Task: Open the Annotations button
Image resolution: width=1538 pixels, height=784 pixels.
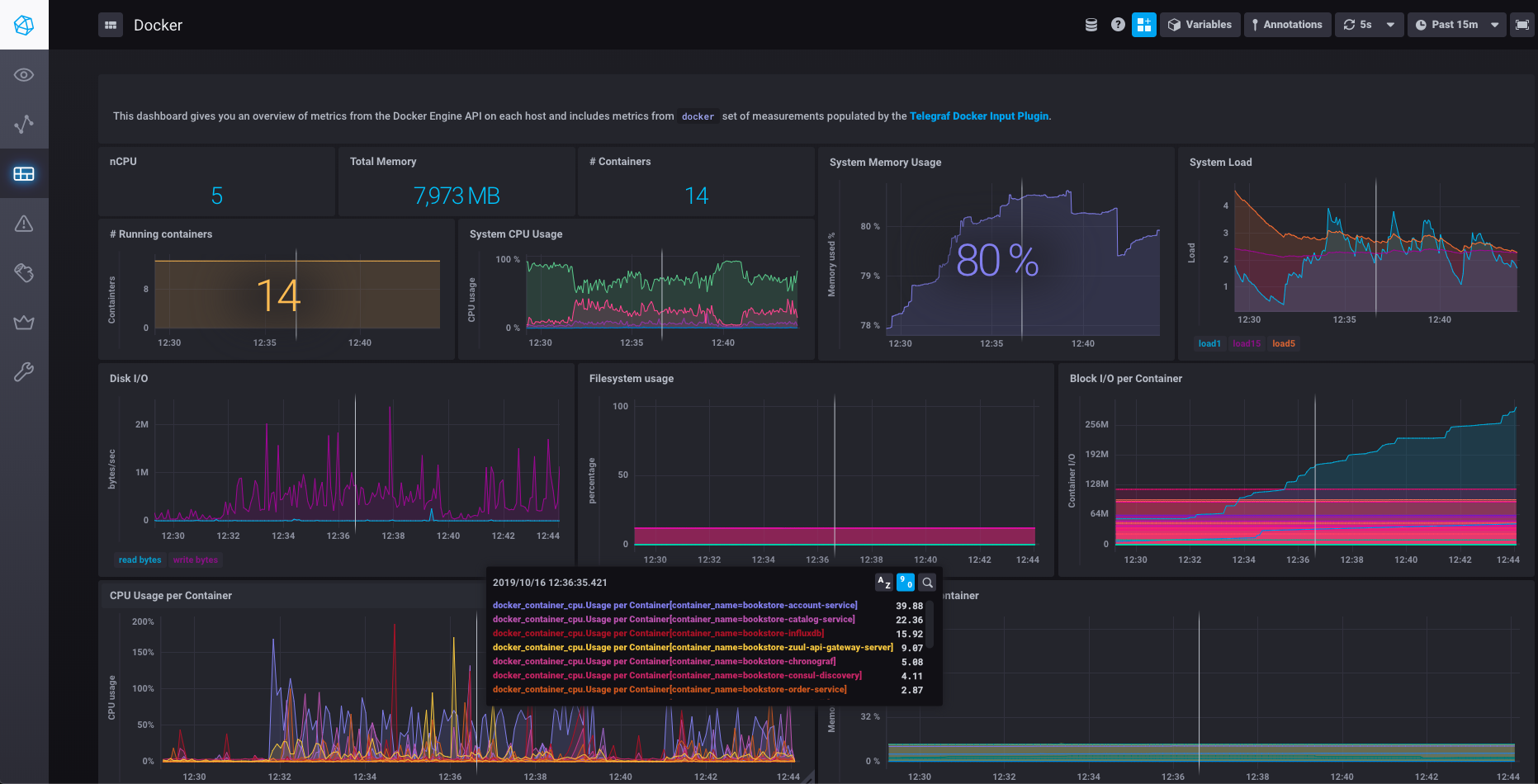Action: (1288, 25)
